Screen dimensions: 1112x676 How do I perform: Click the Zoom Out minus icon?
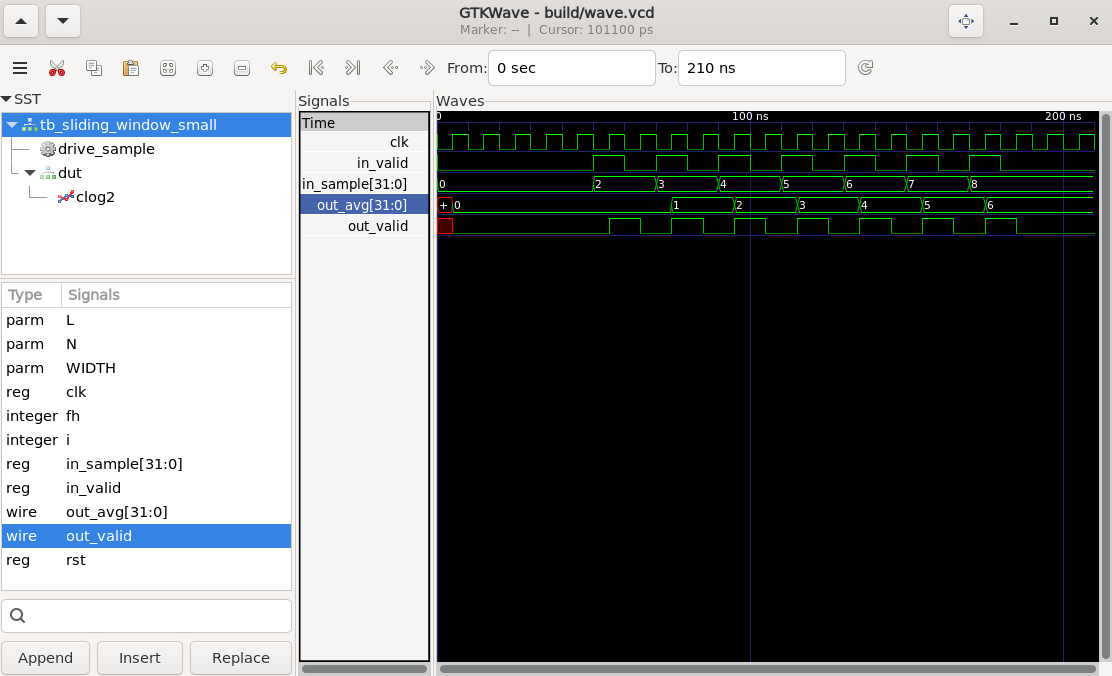(242, 68)
